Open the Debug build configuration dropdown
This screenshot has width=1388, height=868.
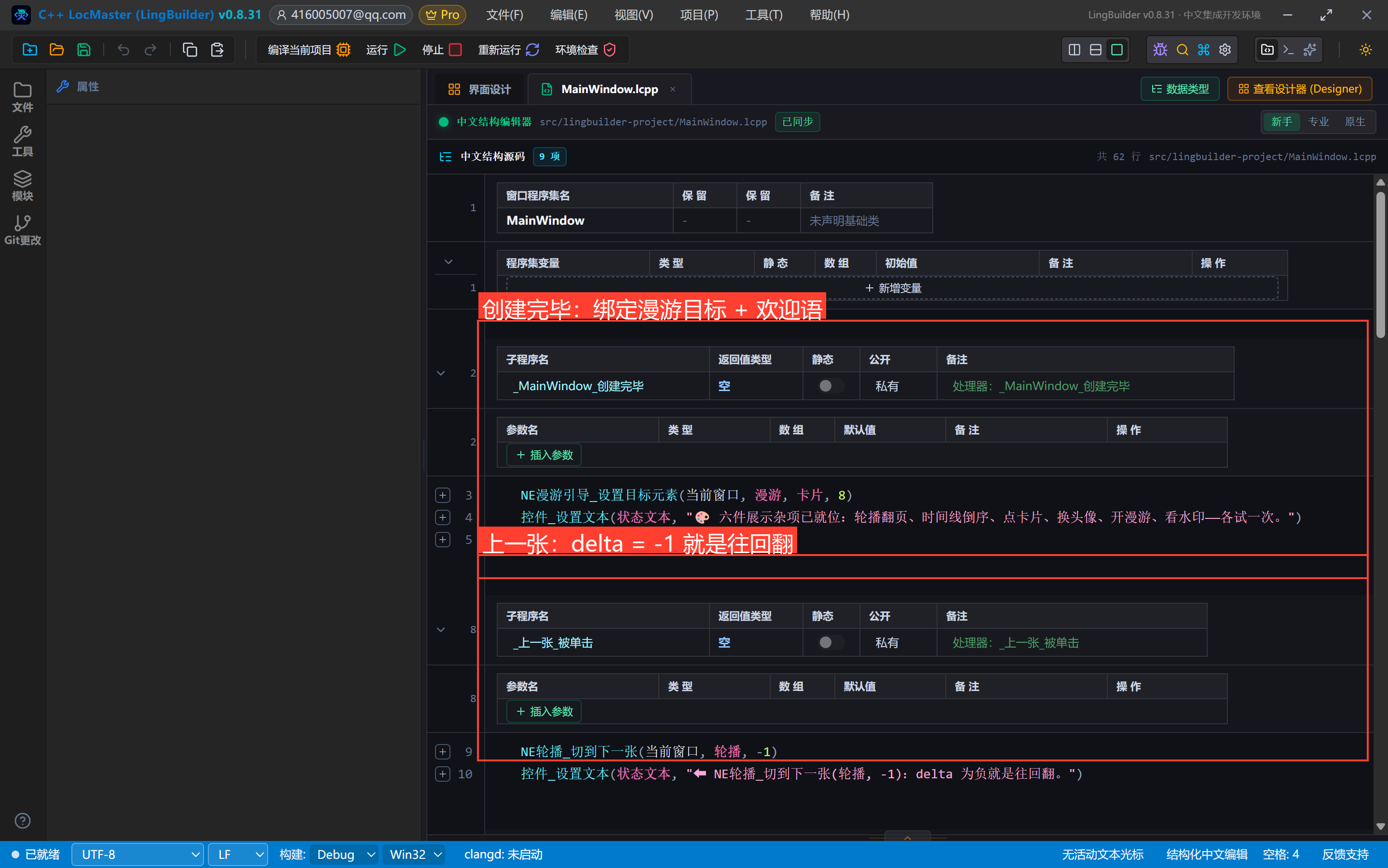click(344, 854)
